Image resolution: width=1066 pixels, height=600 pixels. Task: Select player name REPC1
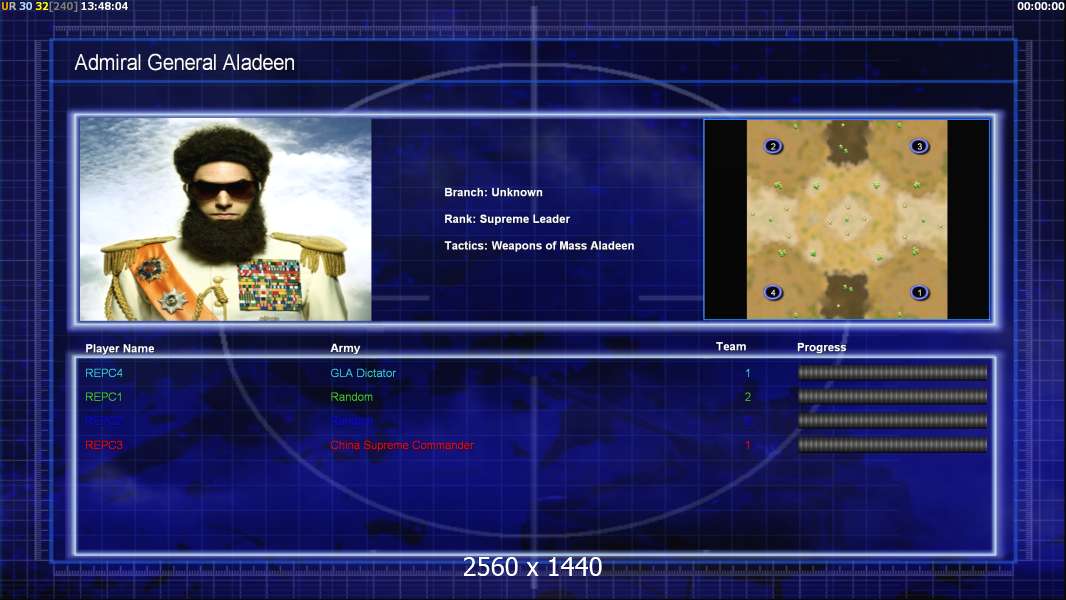(x=103, y=397)
